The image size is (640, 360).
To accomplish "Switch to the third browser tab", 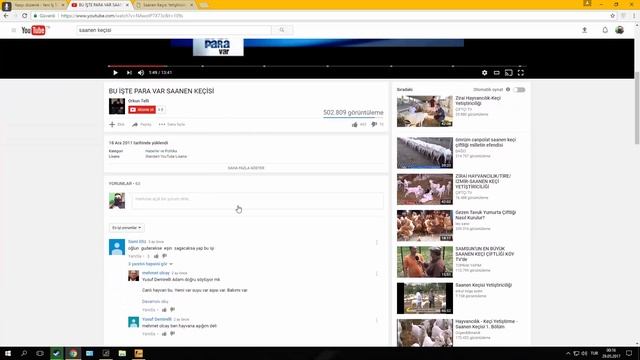I will click(164, 5).
